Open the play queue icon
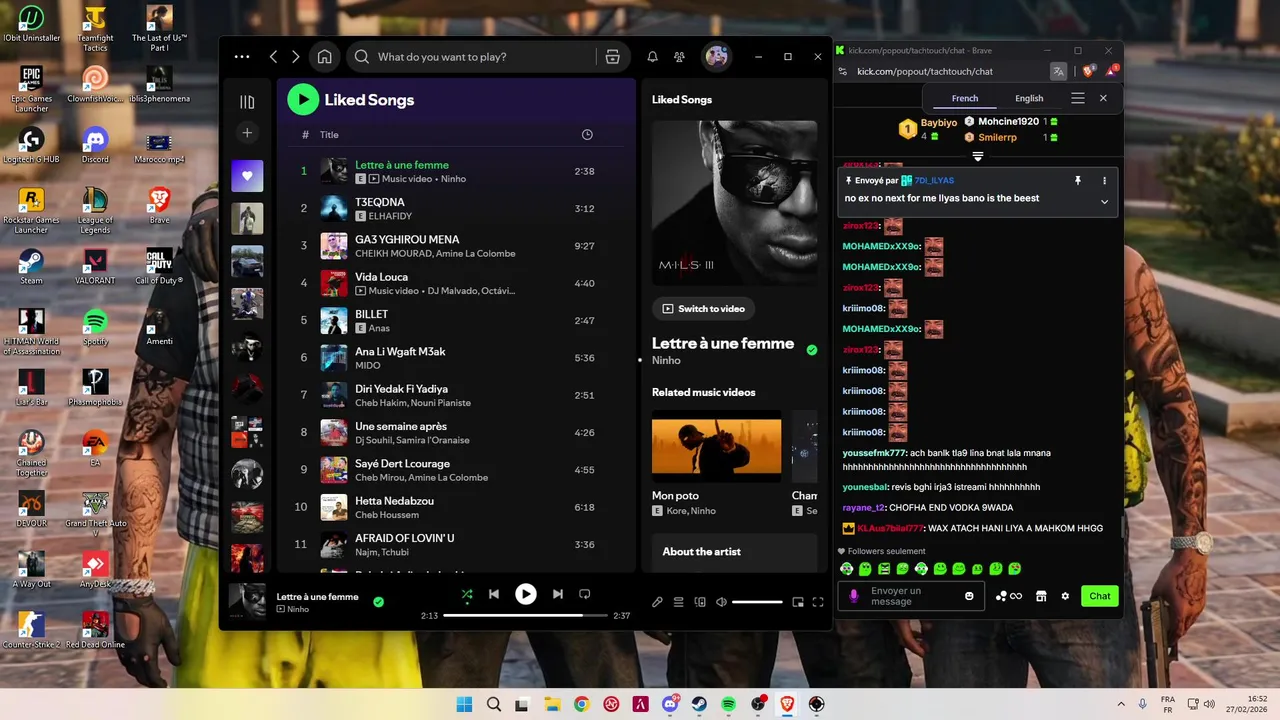The width and height of the screenshot is (1280, 720). tap(678, 602)
